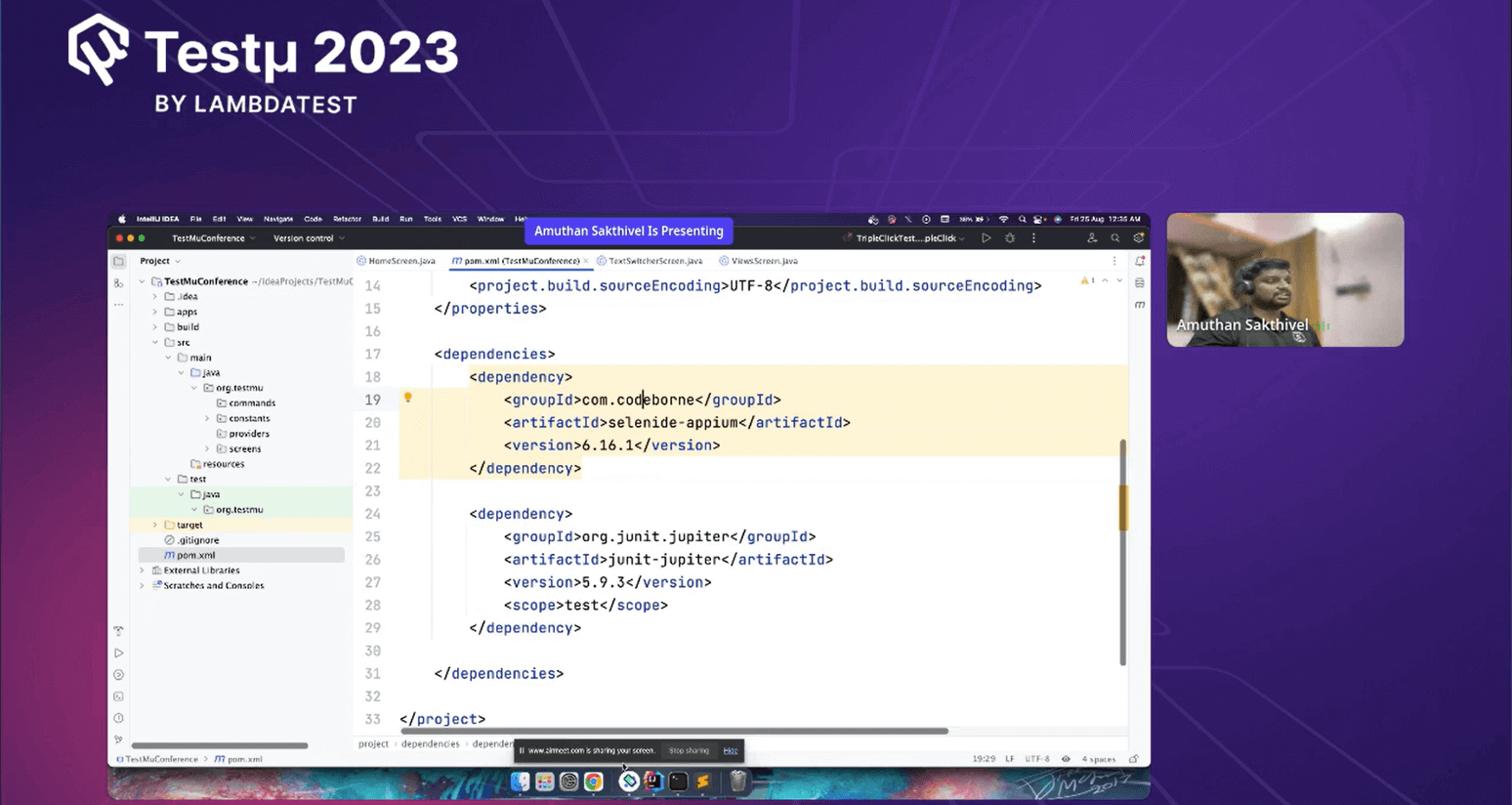Image resolution: width=1512 pixels, height=805 pixels.
Task: Click the intention lightbulb on line 19
Action: tap(408, 398)
